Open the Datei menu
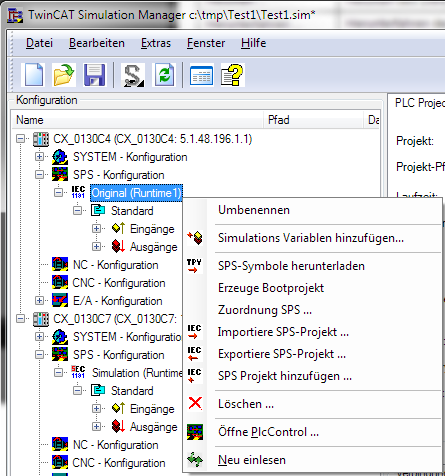Screen dimensions: 445x476 point(39,43)
